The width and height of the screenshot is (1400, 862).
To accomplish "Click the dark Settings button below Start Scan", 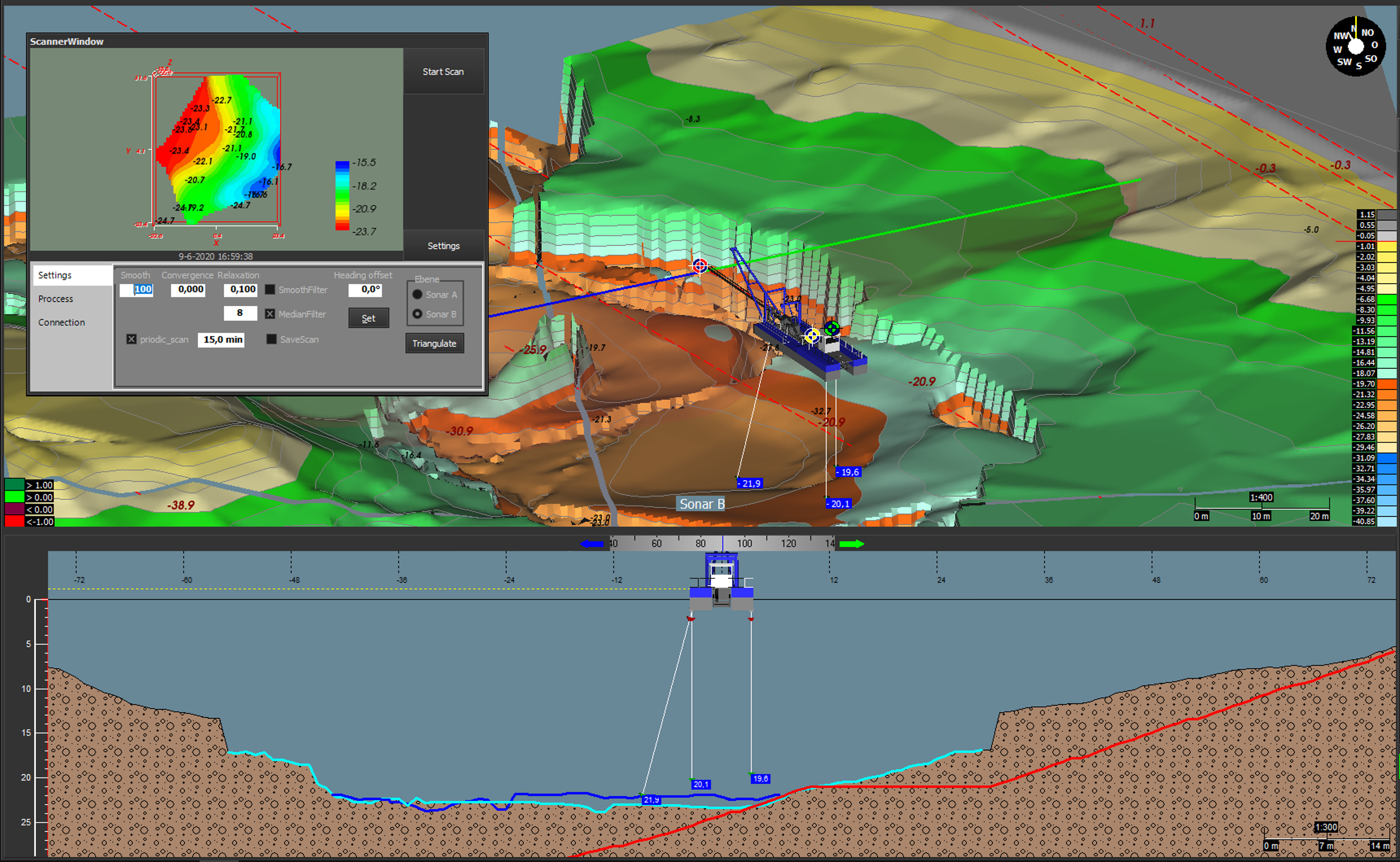I will pyautogui.click(x=444, y=246).
